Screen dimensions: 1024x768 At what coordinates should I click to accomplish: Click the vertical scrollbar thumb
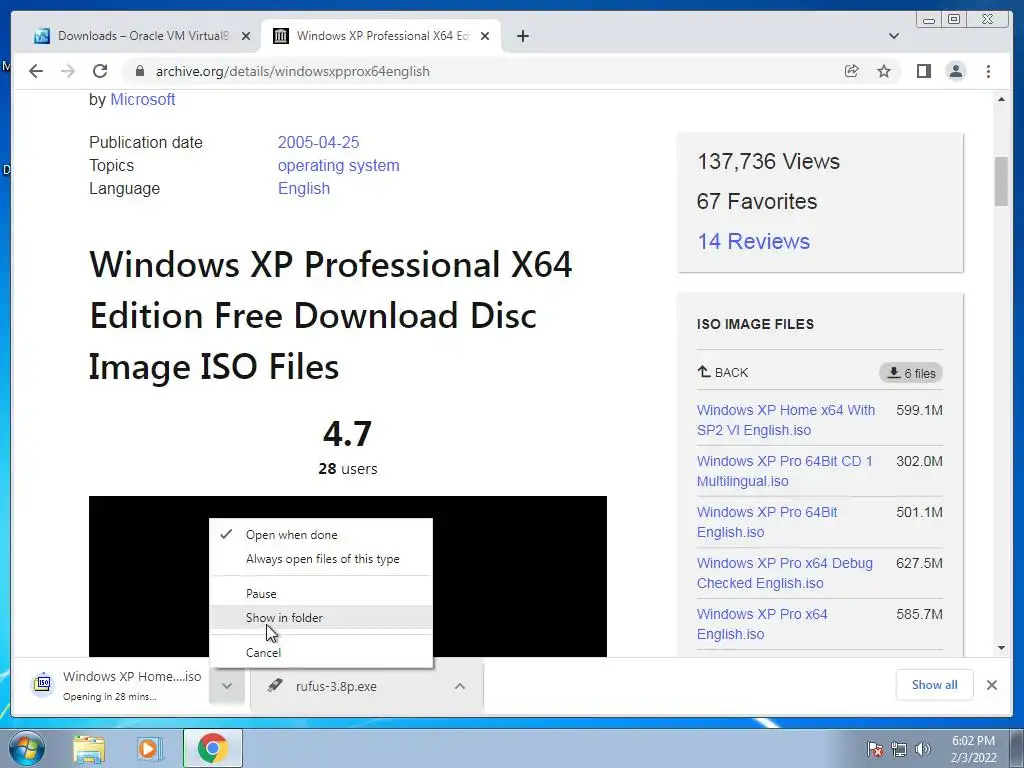pyautogui.click(x=1001, y=182)
